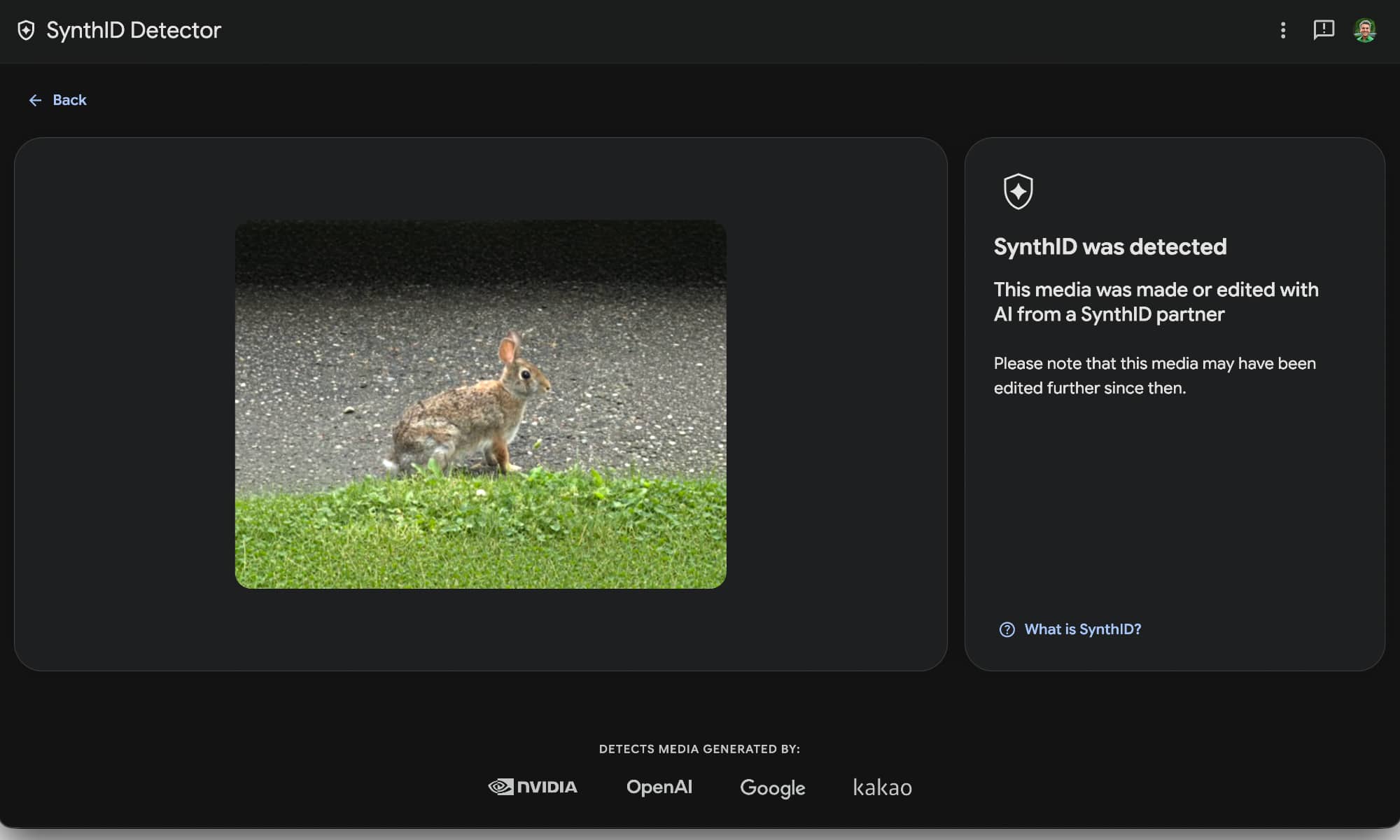Click the 'Please note that this media' note
Viewport: 1400px width, 840px height.
tap(1155, 375)
